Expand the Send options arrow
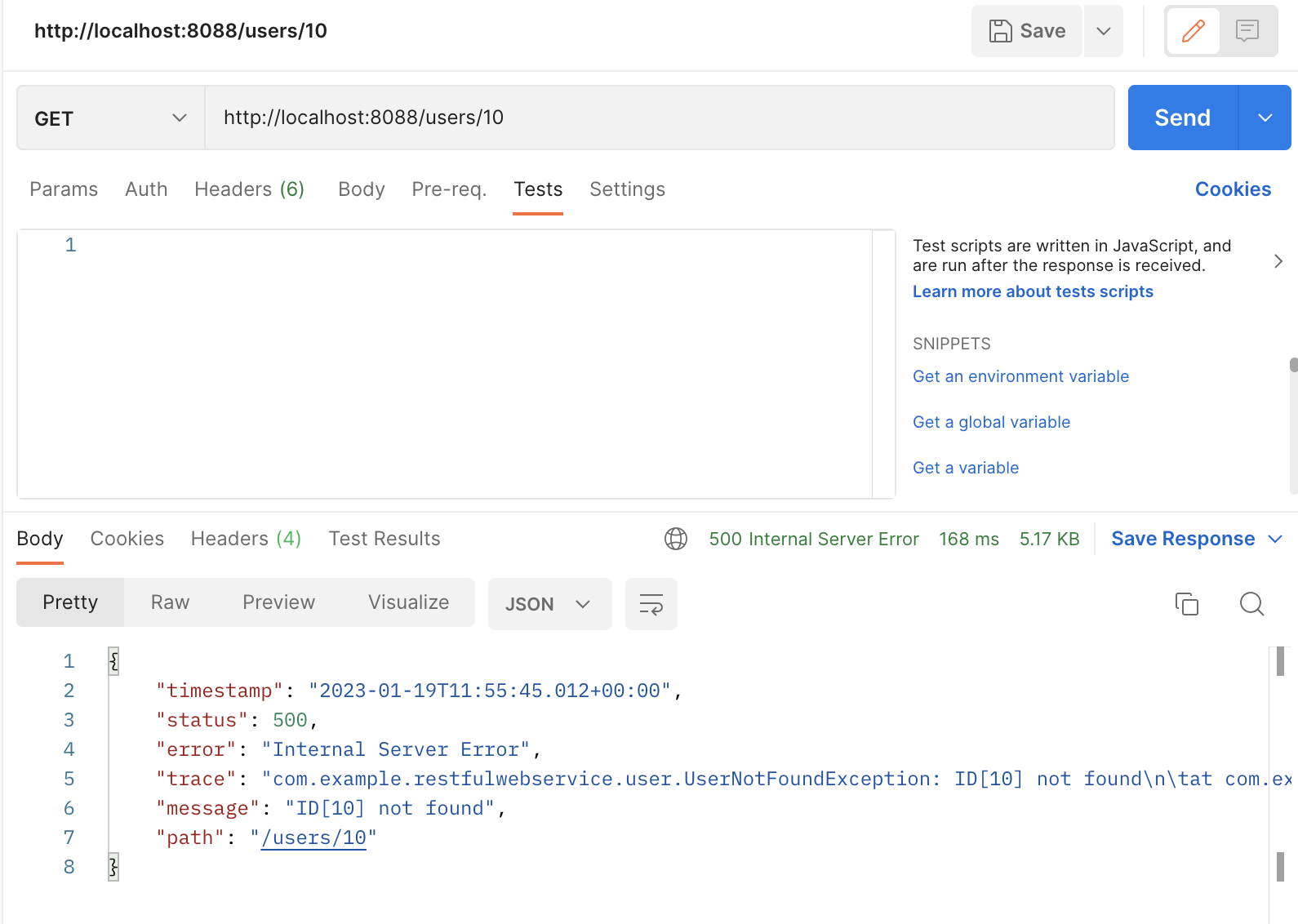This screenshot has width=1298, height=924. (x=1265, y=118)
